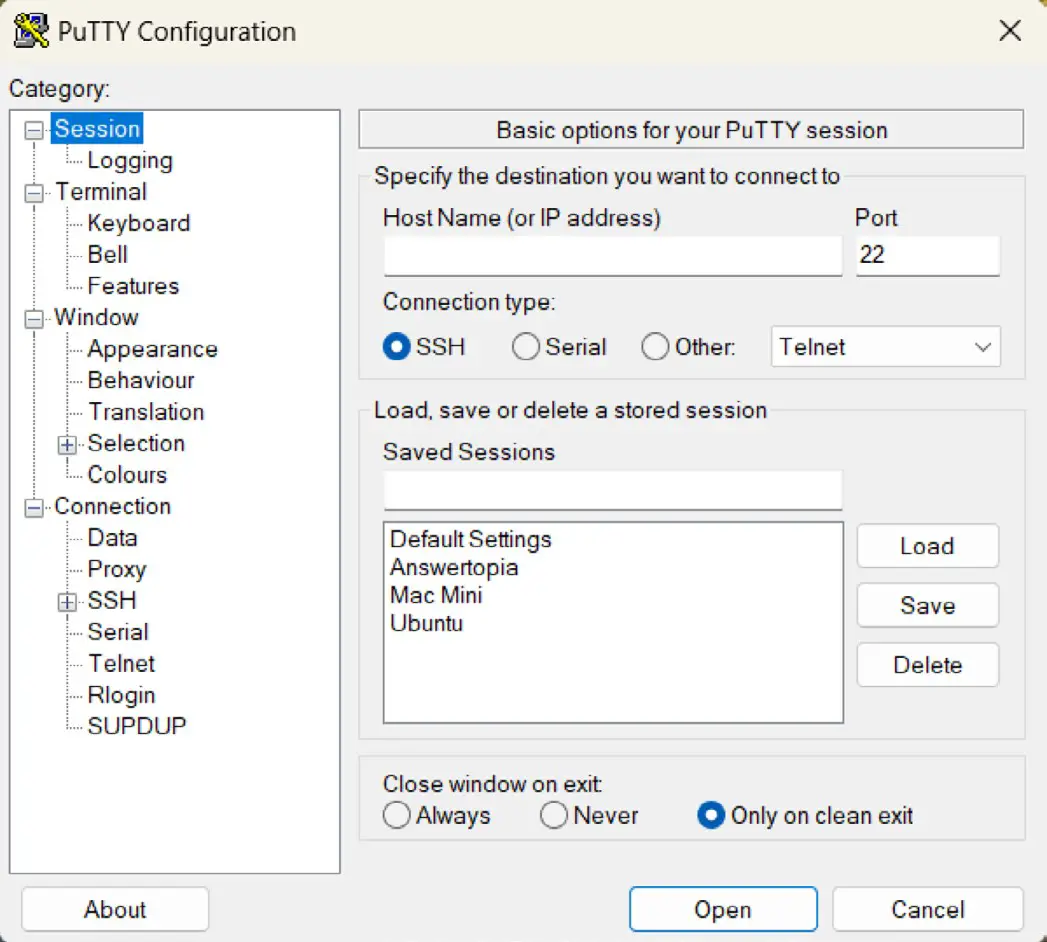Collapse the Connection tree node

pos(34,508)
